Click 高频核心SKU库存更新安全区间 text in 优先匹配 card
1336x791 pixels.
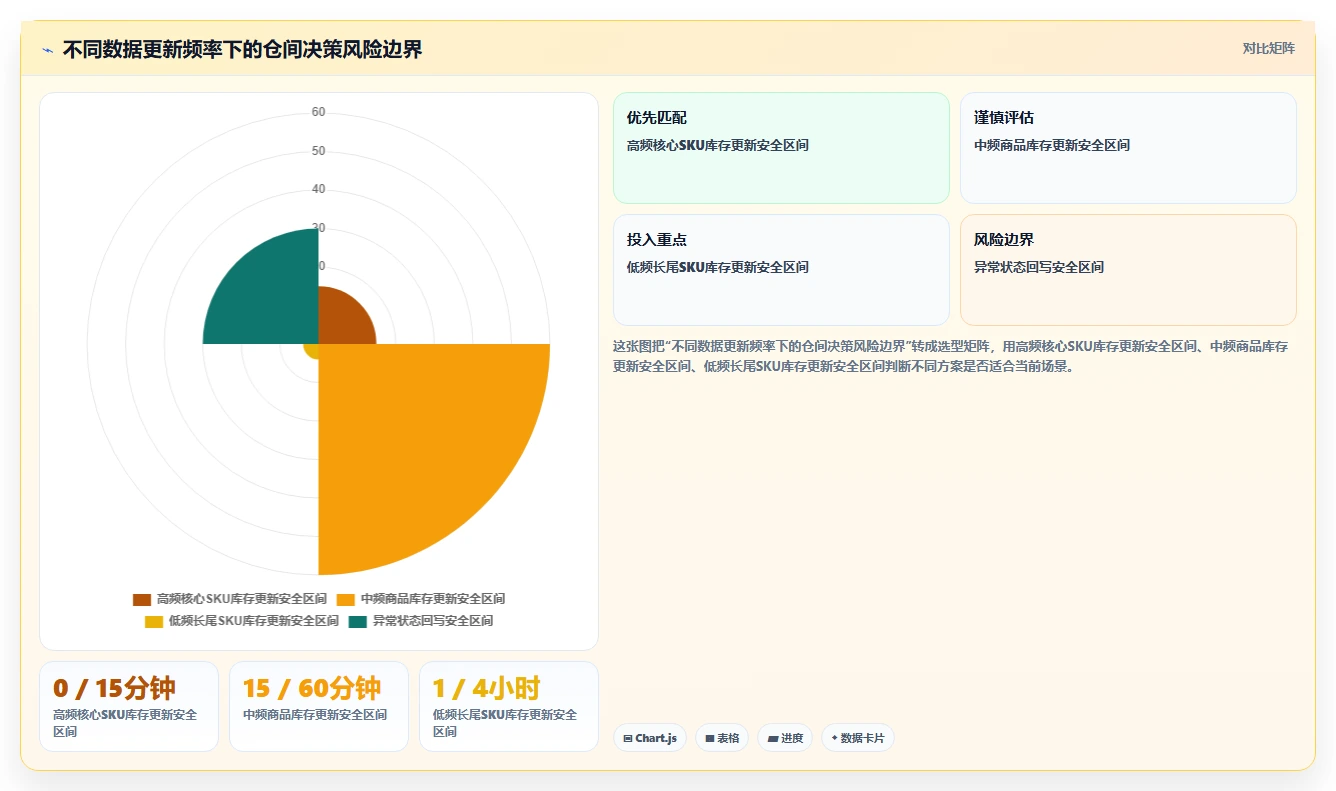(x=717, y=145)
